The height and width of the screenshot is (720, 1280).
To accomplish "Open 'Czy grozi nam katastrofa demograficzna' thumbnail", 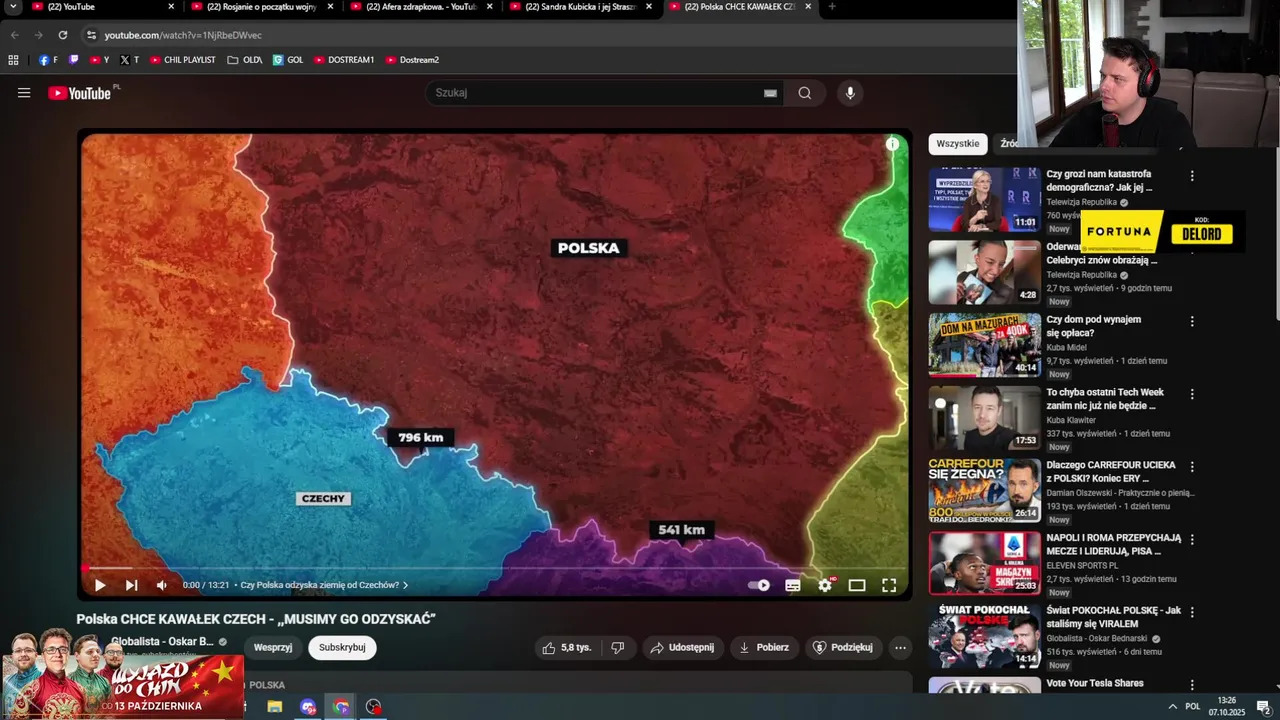I will point(984,200).
